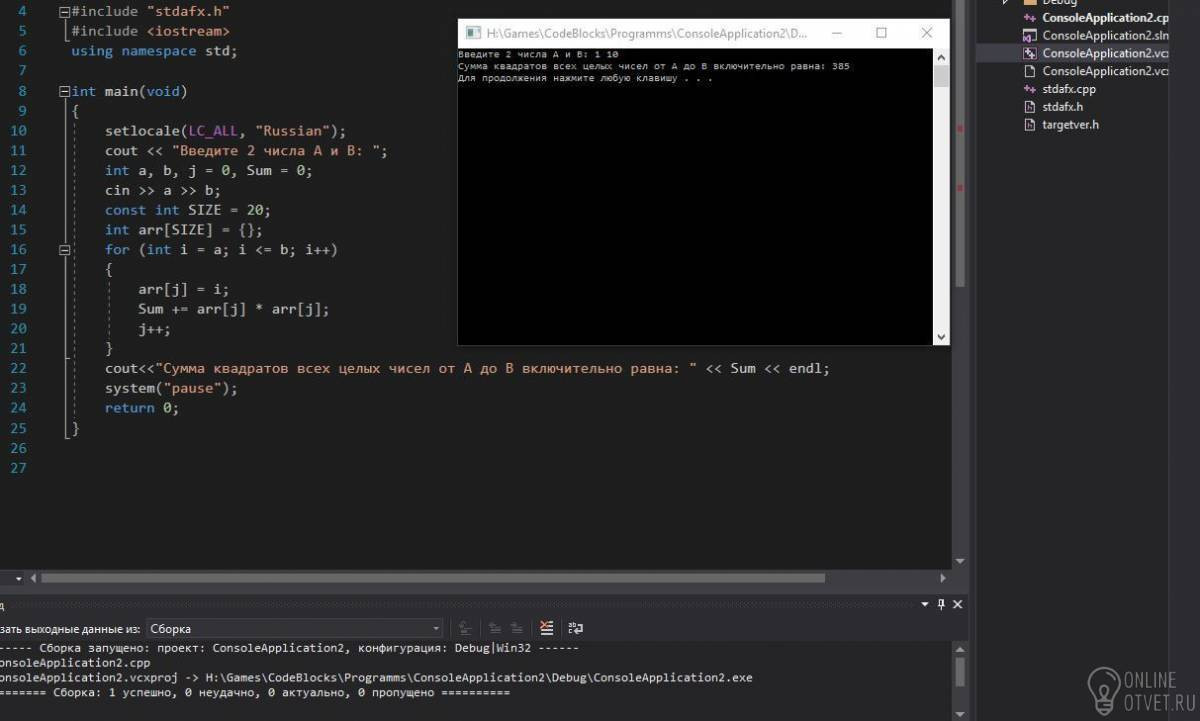Click the 'int a, b, j = 0, Sum = 0;' line
Viewport: 1200px width, 721px height.
coord(209,170)
